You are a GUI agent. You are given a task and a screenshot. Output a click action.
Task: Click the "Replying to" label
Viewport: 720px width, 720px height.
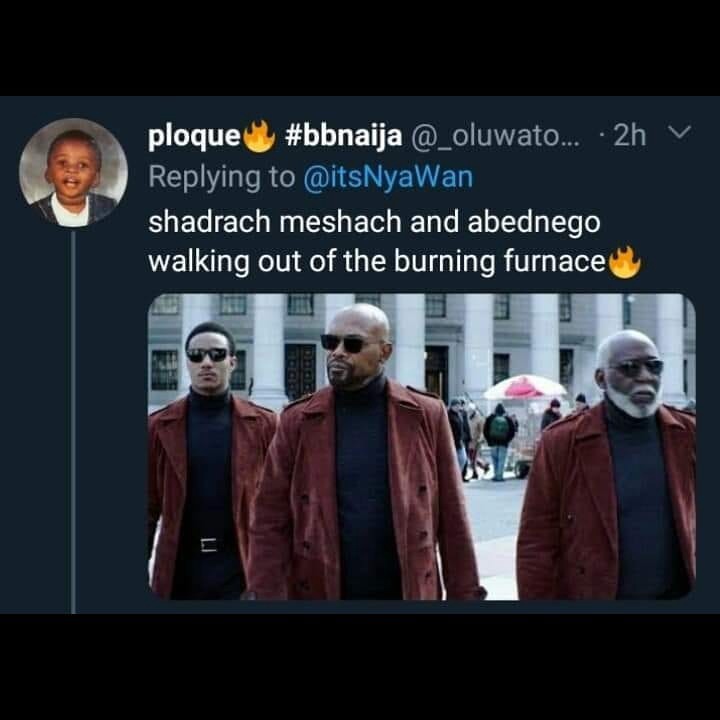pyautogui.click(x=222, y=178)
